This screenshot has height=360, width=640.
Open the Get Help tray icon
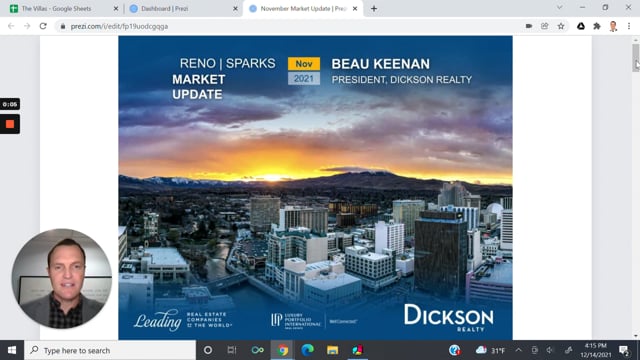[x=454, y=350]
